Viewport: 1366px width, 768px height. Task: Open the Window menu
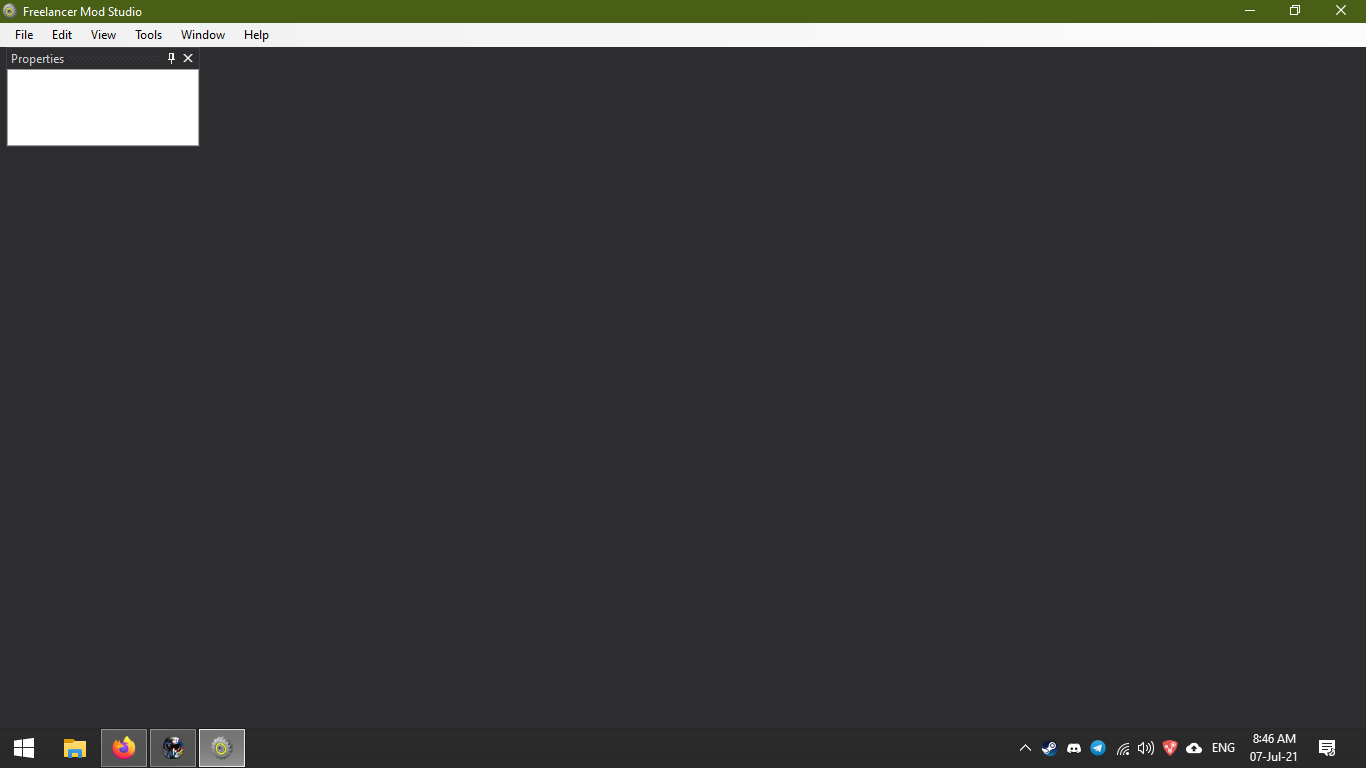click(203, 35)
